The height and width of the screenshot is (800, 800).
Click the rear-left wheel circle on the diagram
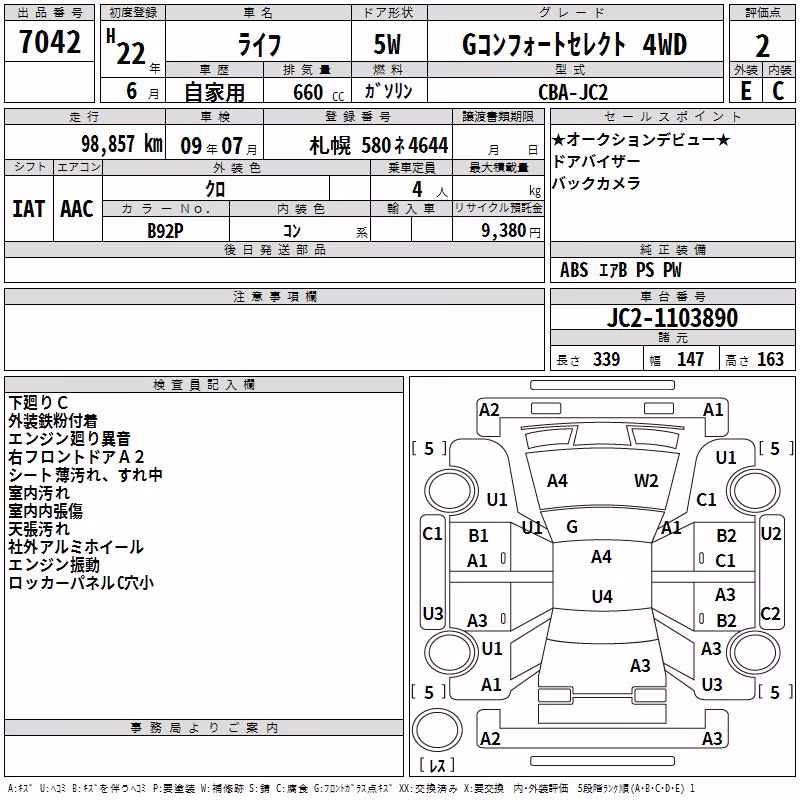click(x=450, y=653)
